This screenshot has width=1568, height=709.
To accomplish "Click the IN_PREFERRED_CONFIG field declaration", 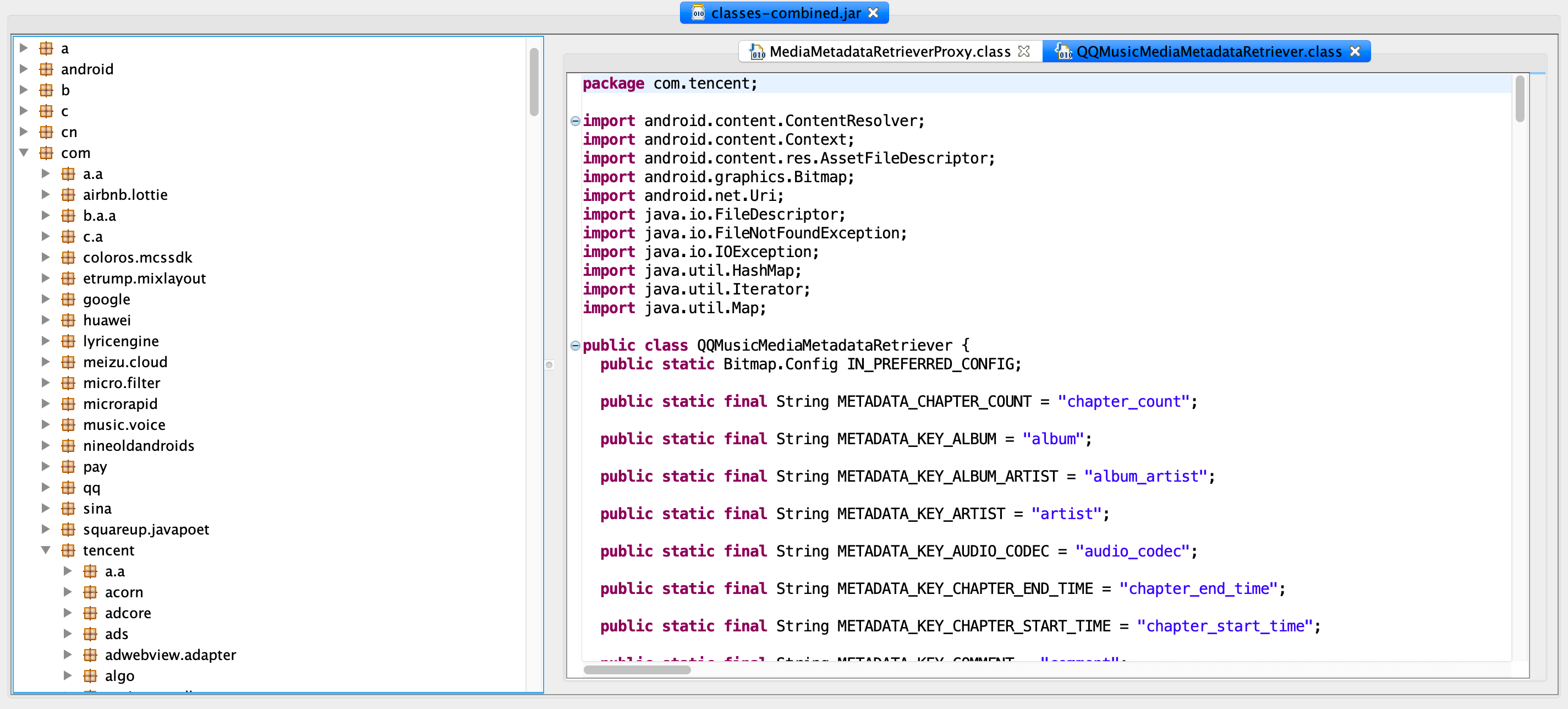I will point(811,364).
